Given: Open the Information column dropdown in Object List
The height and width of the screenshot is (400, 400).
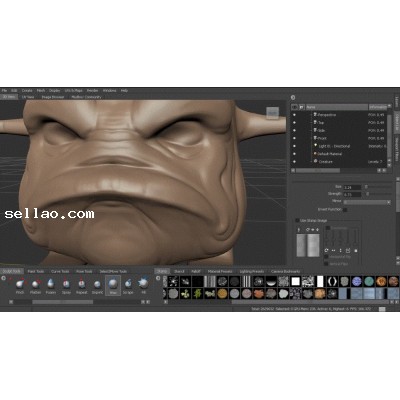Looking at the screenshot, I should (378, 107).
